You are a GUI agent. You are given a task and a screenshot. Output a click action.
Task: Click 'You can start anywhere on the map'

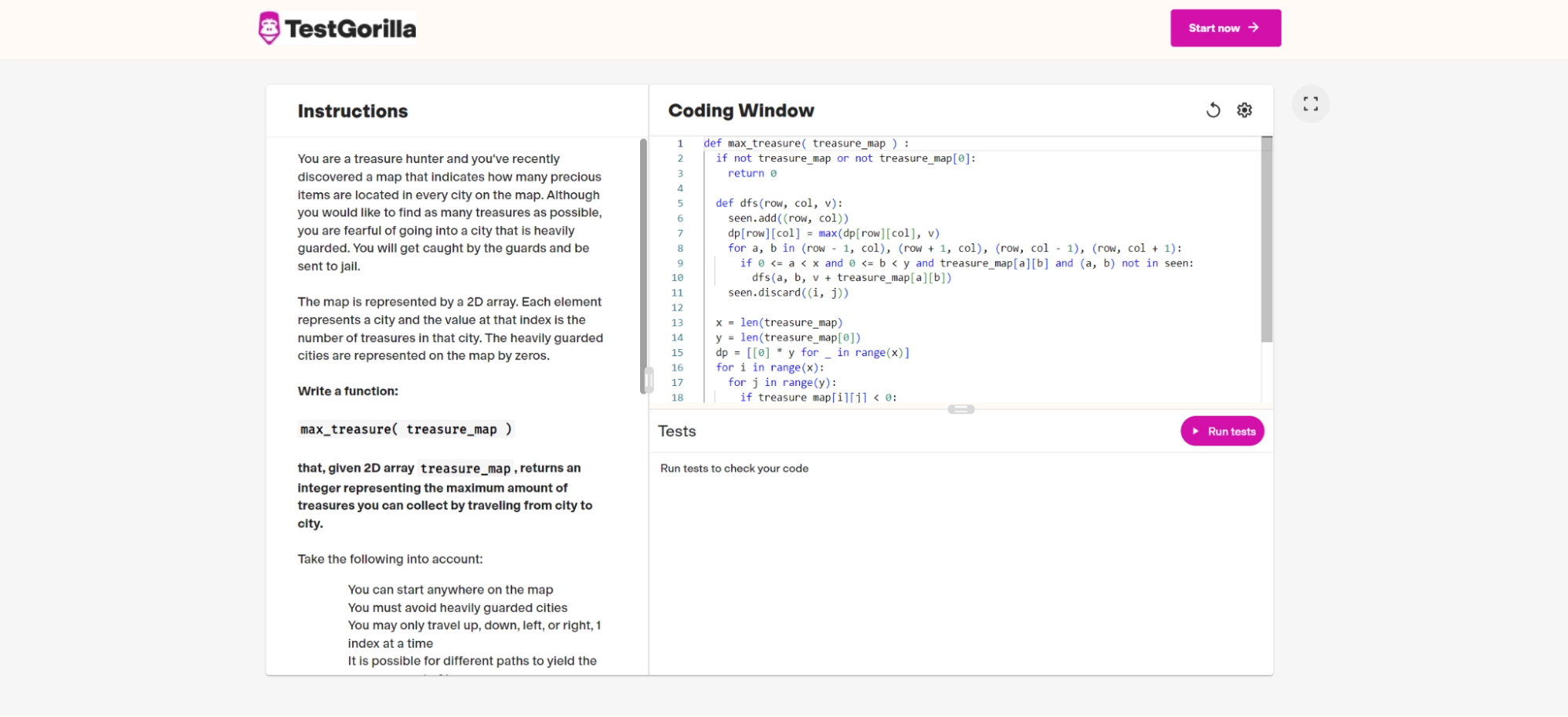[450, 590]
